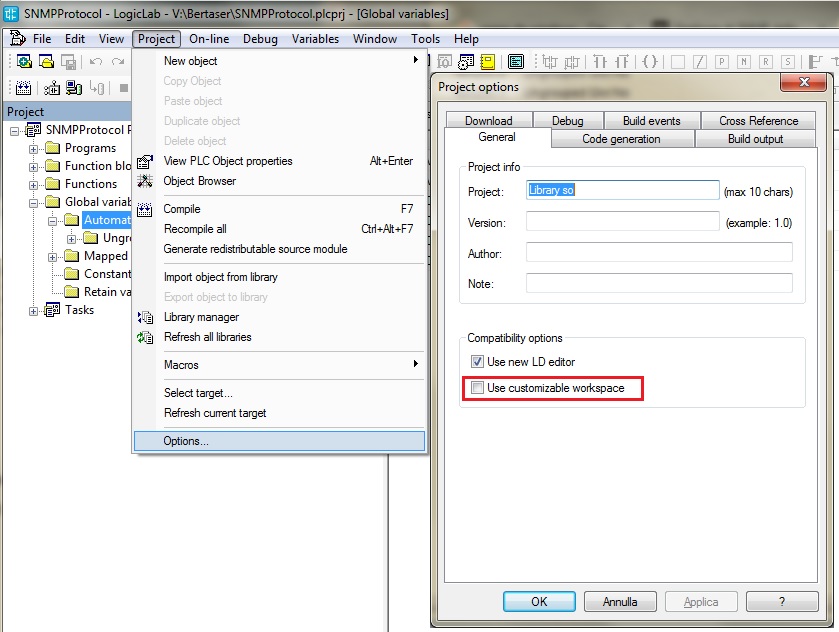Click the negated slash LD icon
The width and height of the screenshot is (839, 632).
pos(699,62)
